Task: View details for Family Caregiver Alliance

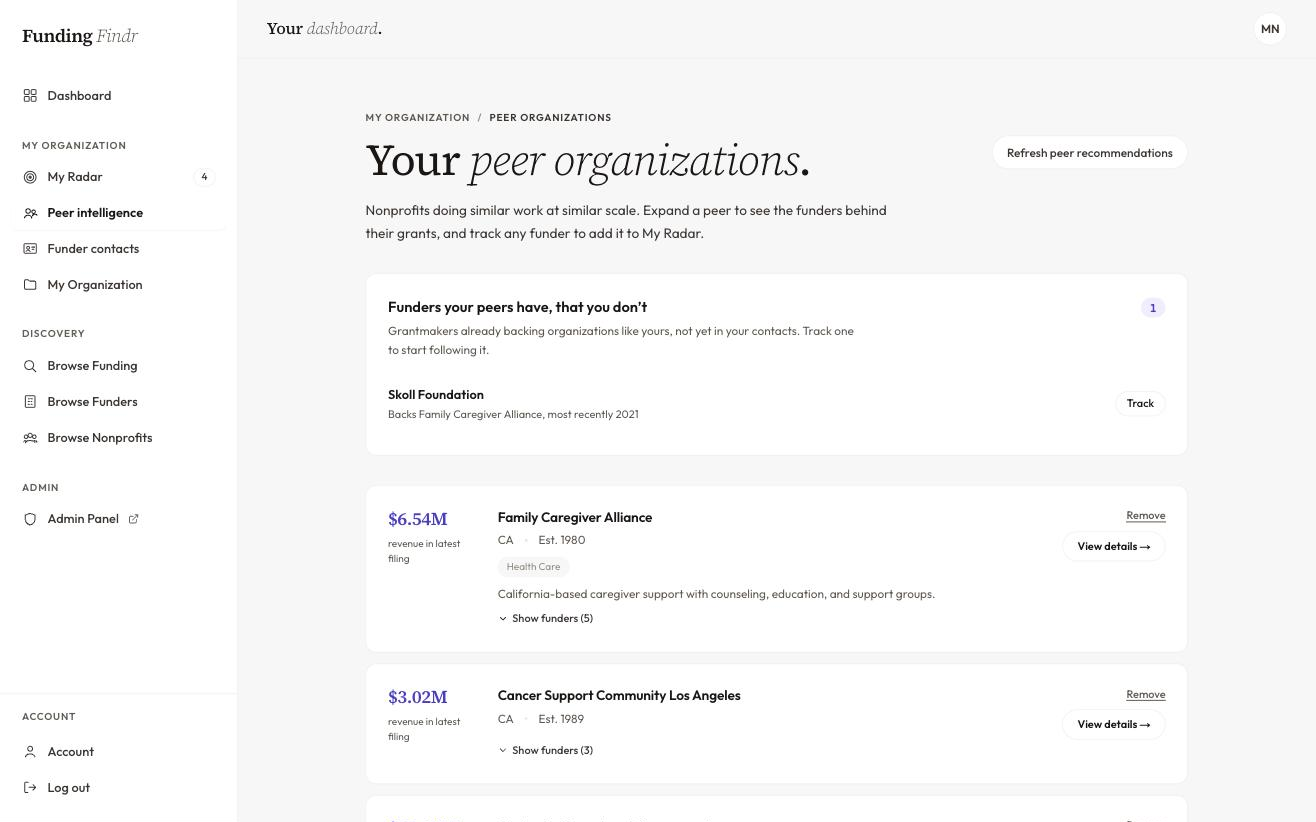Action: [x=1114, y=546]
